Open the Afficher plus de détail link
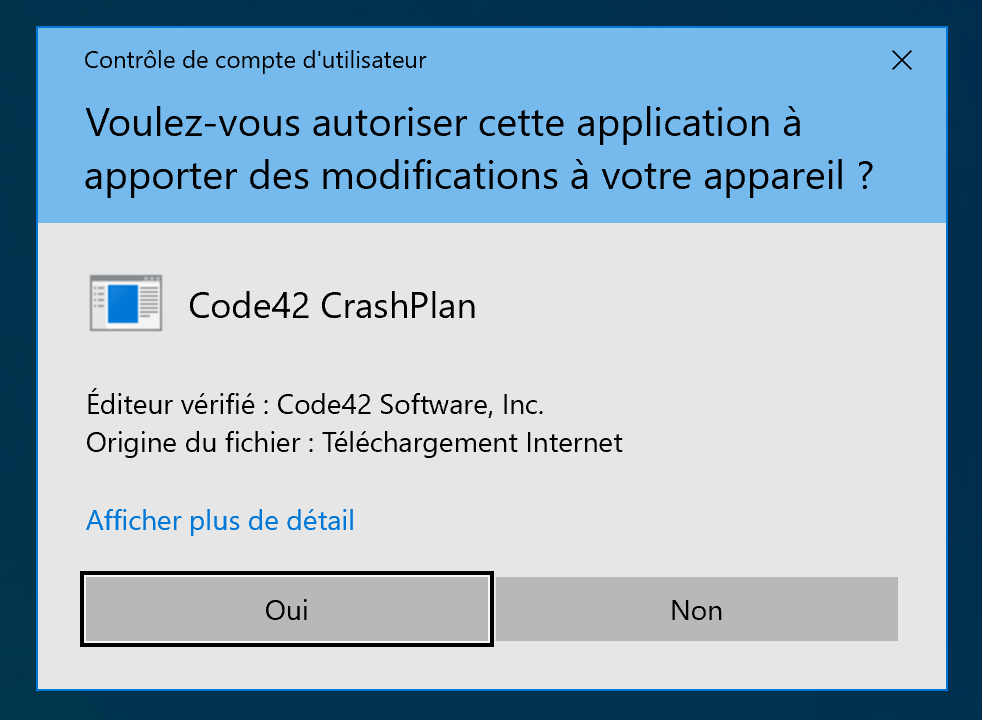This screenshot has height=720, width=982. tap(220, 520)
